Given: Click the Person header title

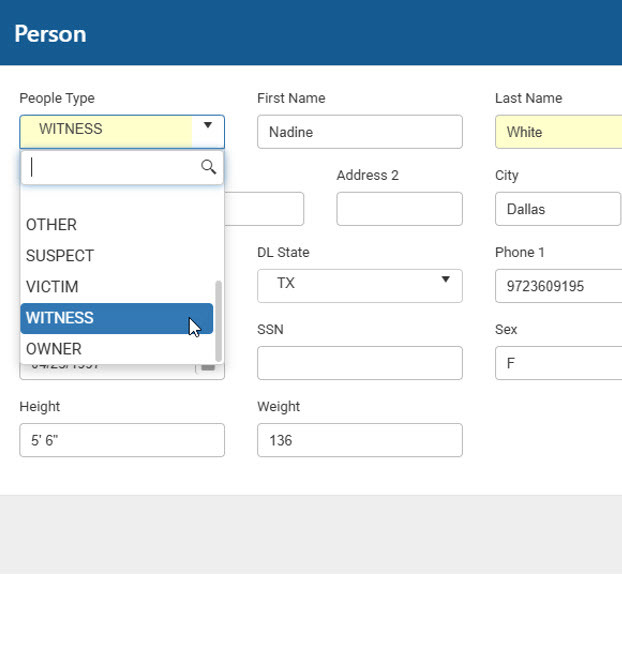Looking at the screenshot, I should click(50, 34).
